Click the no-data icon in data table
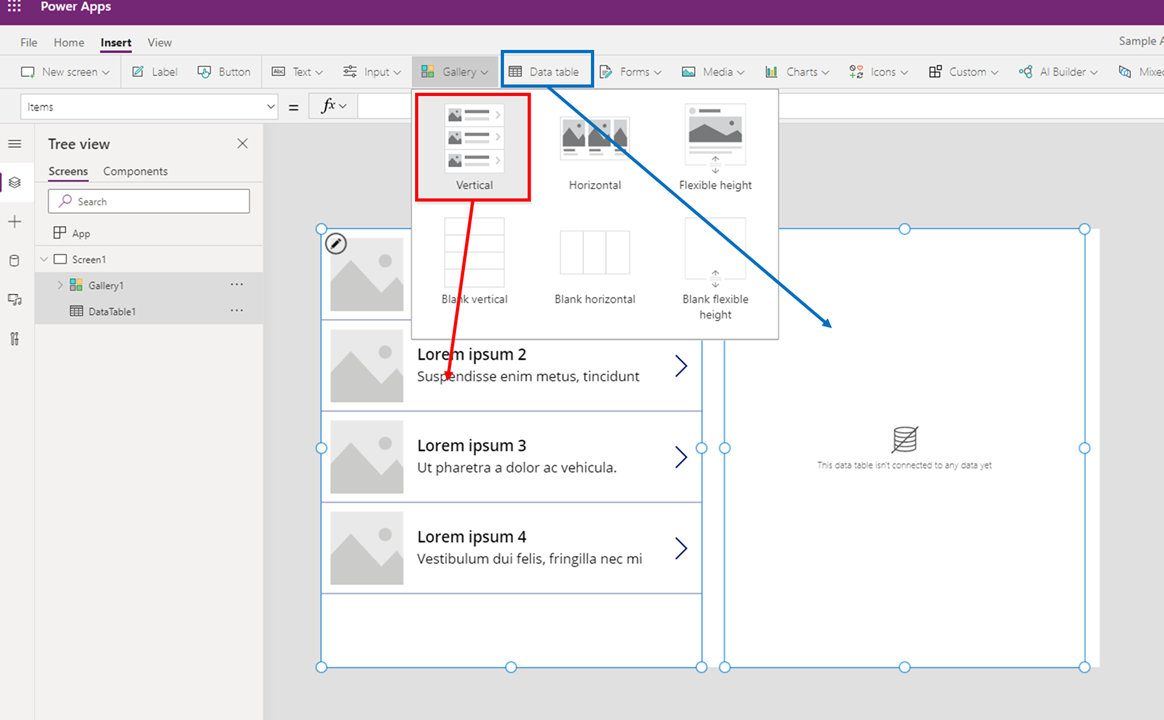 905,439
